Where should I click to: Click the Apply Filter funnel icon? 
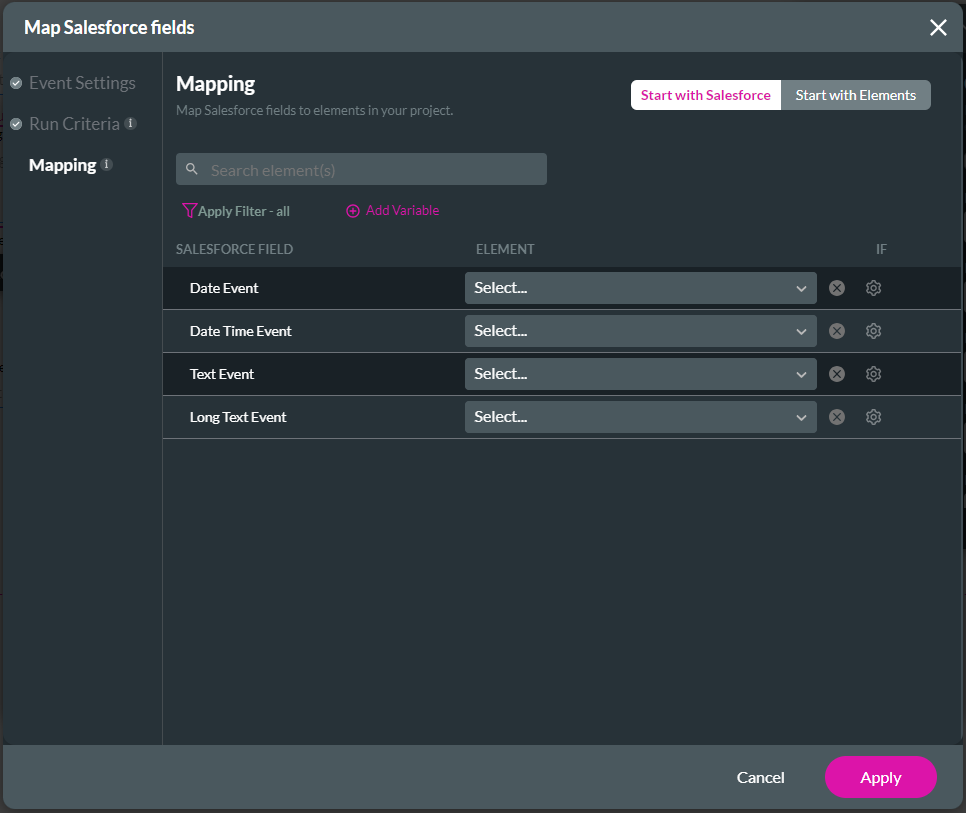pos(189,211)
